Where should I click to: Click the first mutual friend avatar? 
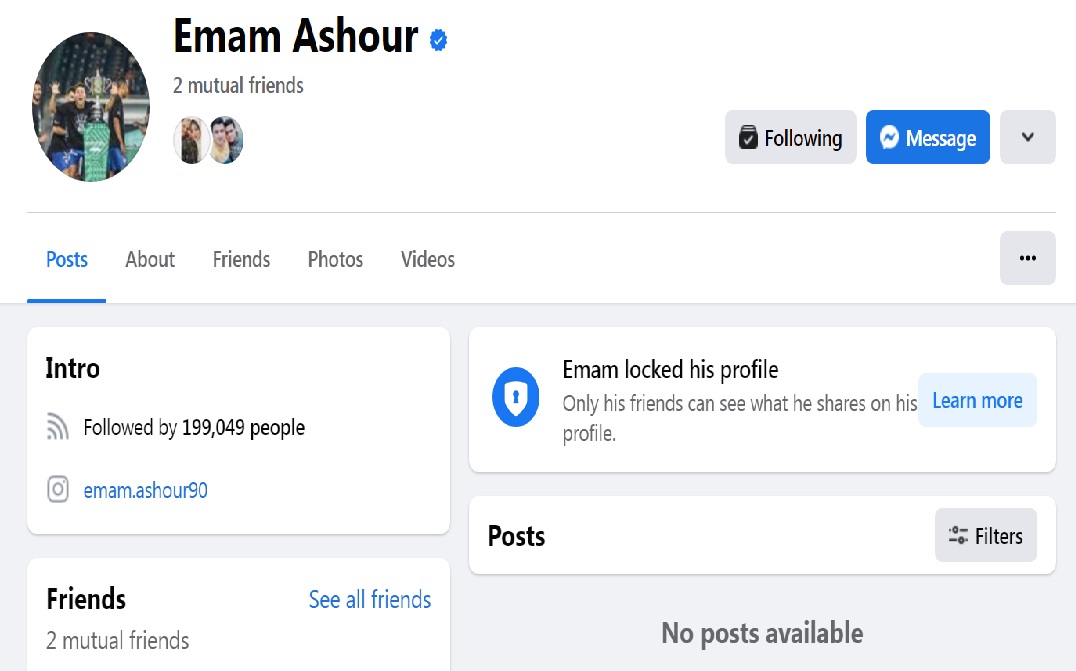190,139
